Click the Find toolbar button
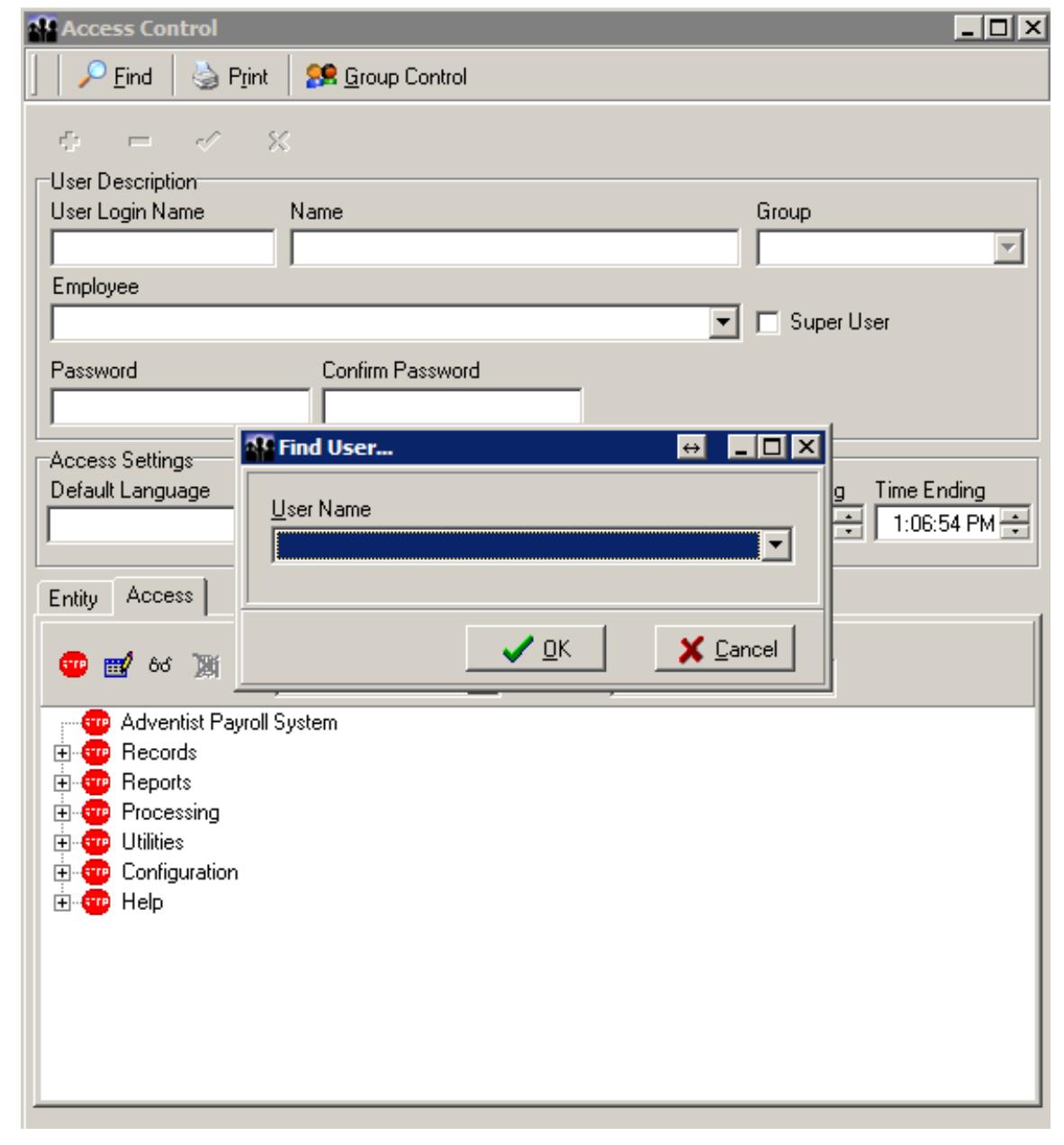The width and height of the screenshot is (1064, 1145). [x=114, y=77]
